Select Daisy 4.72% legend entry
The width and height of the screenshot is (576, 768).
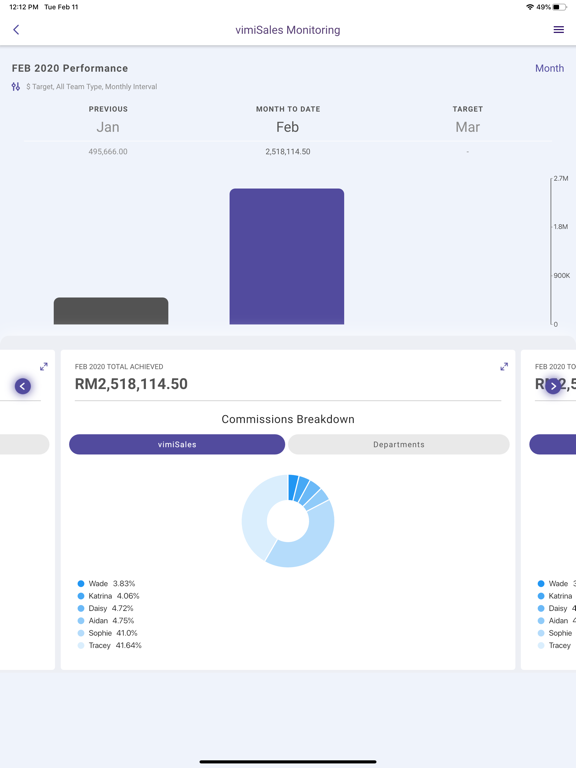tap(105, 608)
